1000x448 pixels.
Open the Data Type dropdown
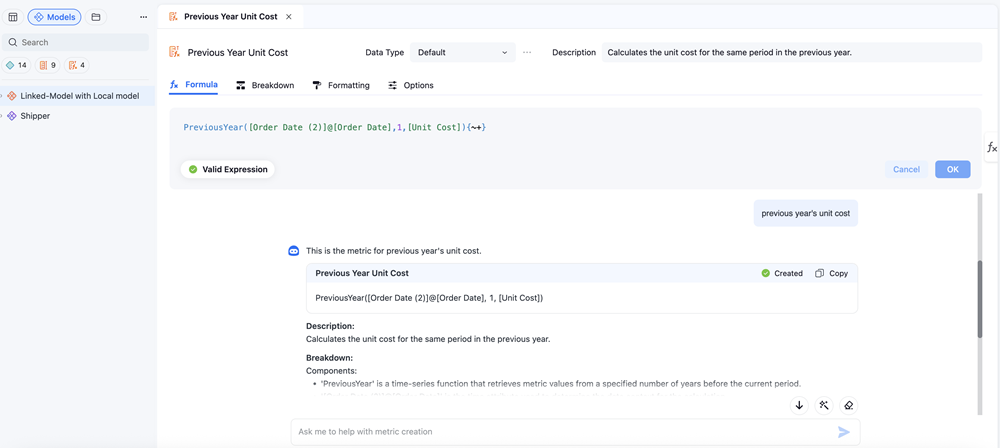462,52
